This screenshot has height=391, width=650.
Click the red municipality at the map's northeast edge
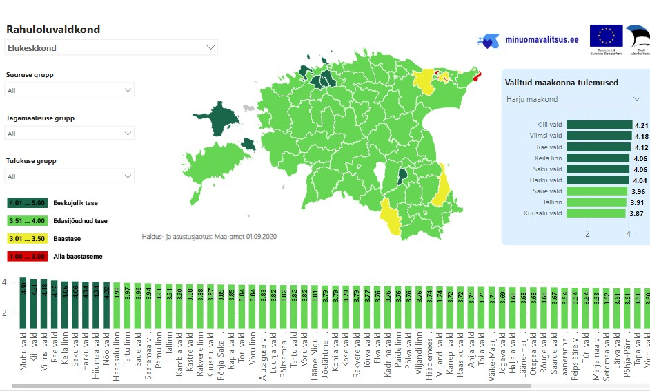[477, 76]
